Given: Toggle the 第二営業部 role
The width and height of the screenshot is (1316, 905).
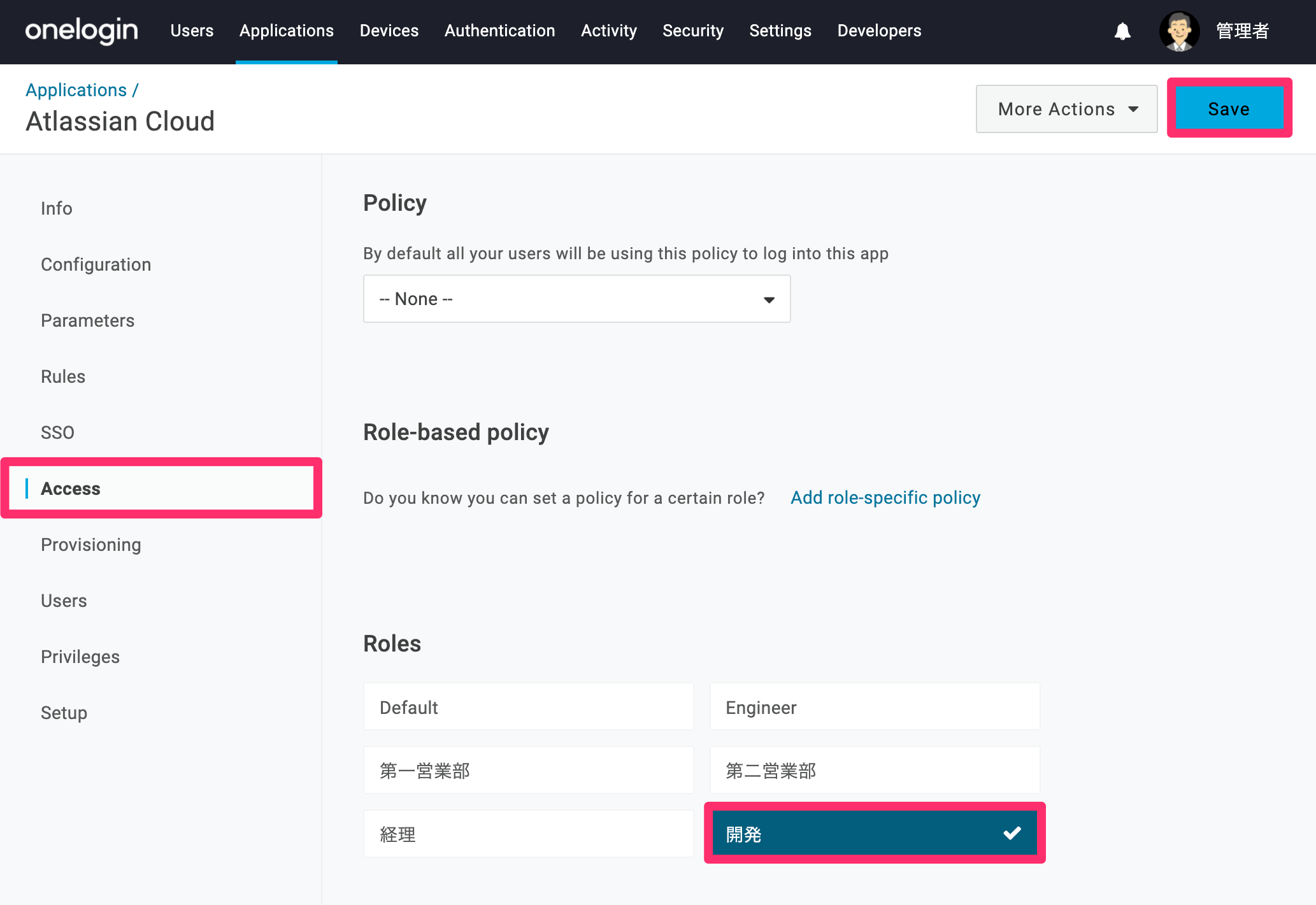Looking at the screenshot, I should pos(875,771).
